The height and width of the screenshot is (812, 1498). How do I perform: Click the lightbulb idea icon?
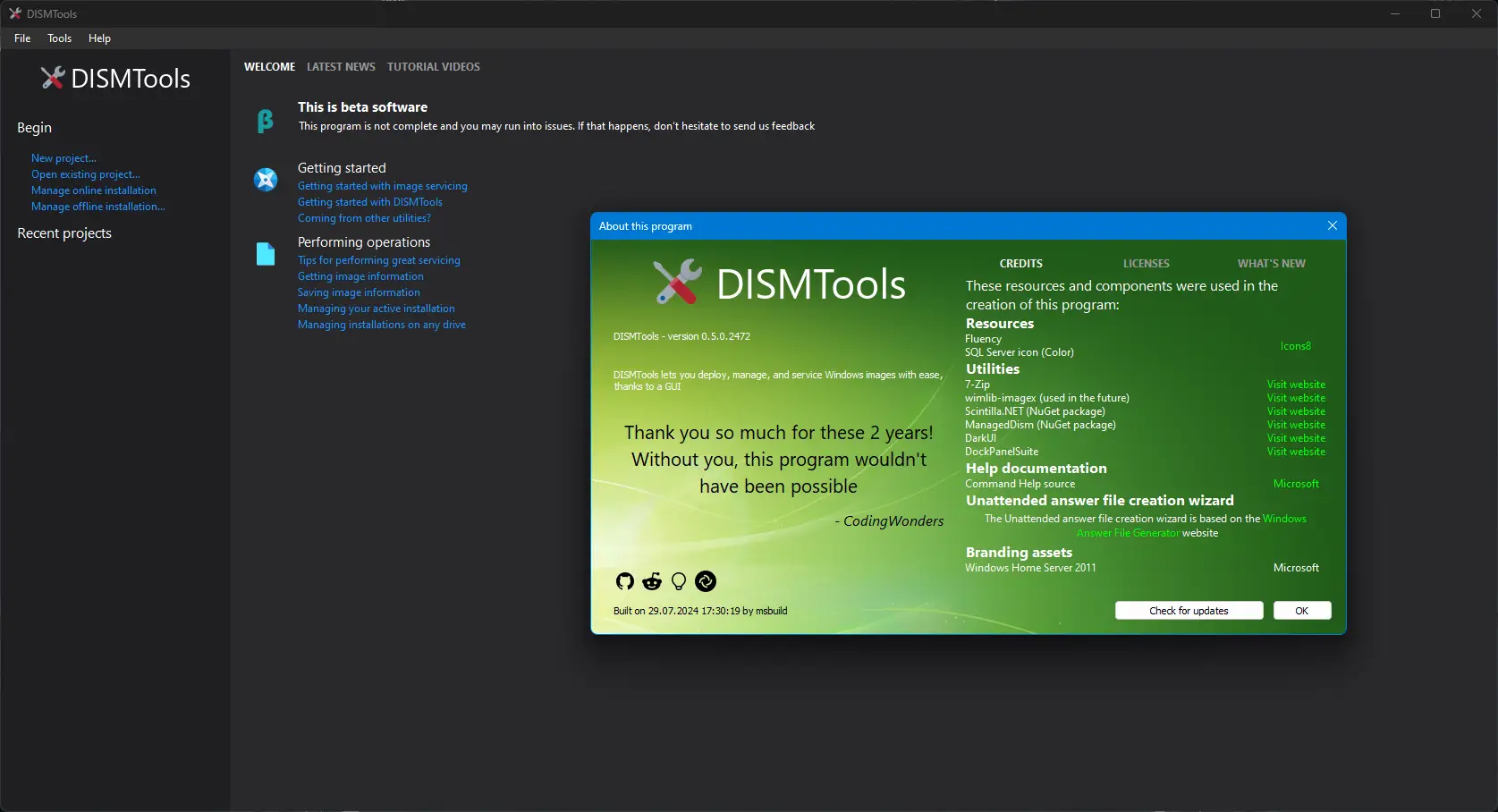(x=678, y=581)
